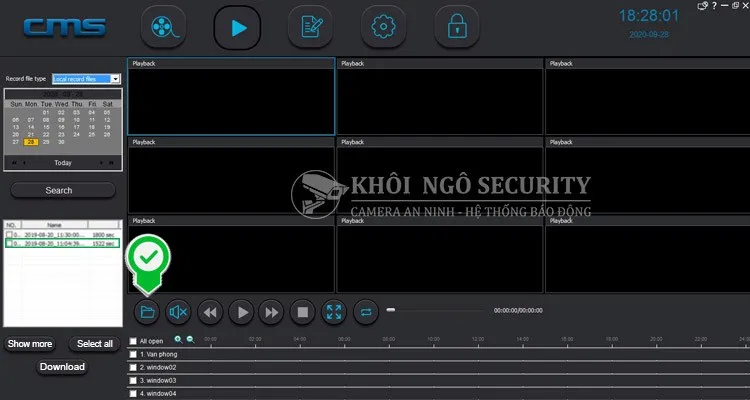Check the All open checkbox

[133, 341]
